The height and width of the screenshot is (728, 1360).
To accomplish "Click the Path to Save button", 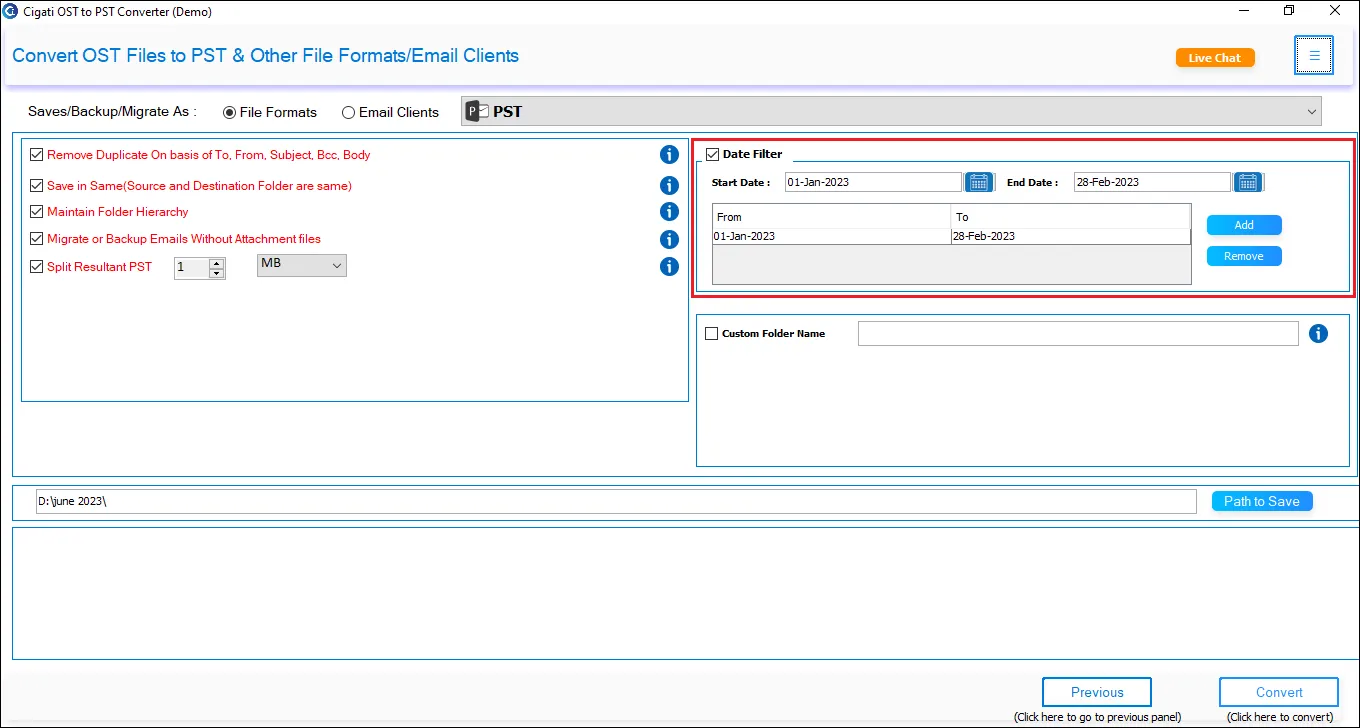I will point(1262,501).
